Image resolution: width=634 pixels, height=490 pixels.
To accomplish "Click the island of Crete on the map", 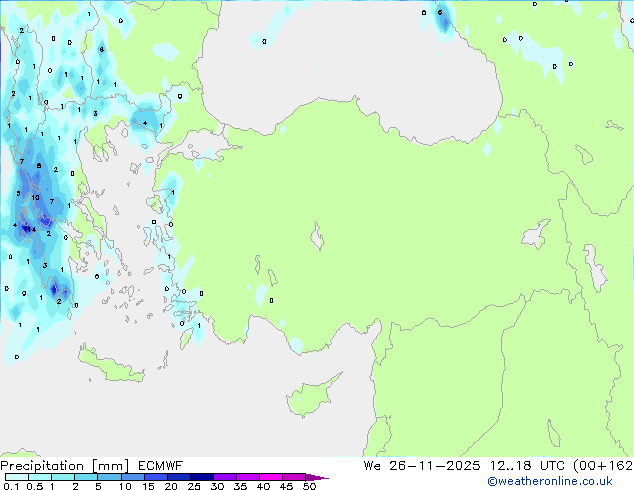I will (111, 365).
